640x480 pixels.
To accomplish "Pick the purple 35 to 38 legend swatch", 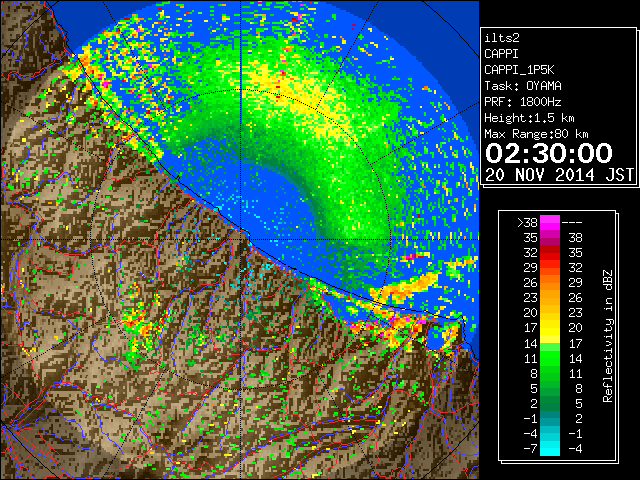I will (x=550, y=238).
